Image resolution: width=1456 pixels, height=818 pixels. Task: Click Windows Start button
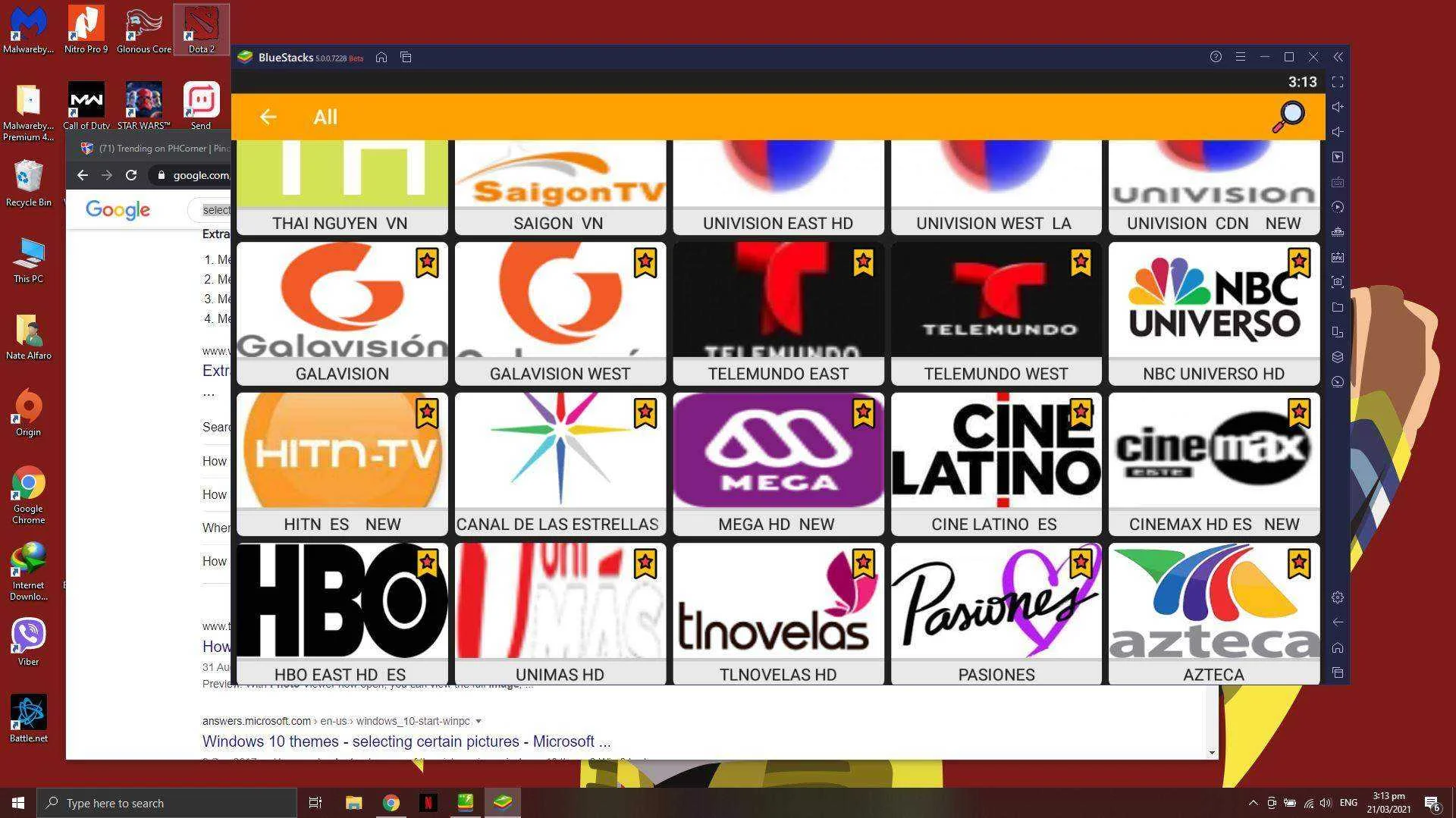(18, 803)
